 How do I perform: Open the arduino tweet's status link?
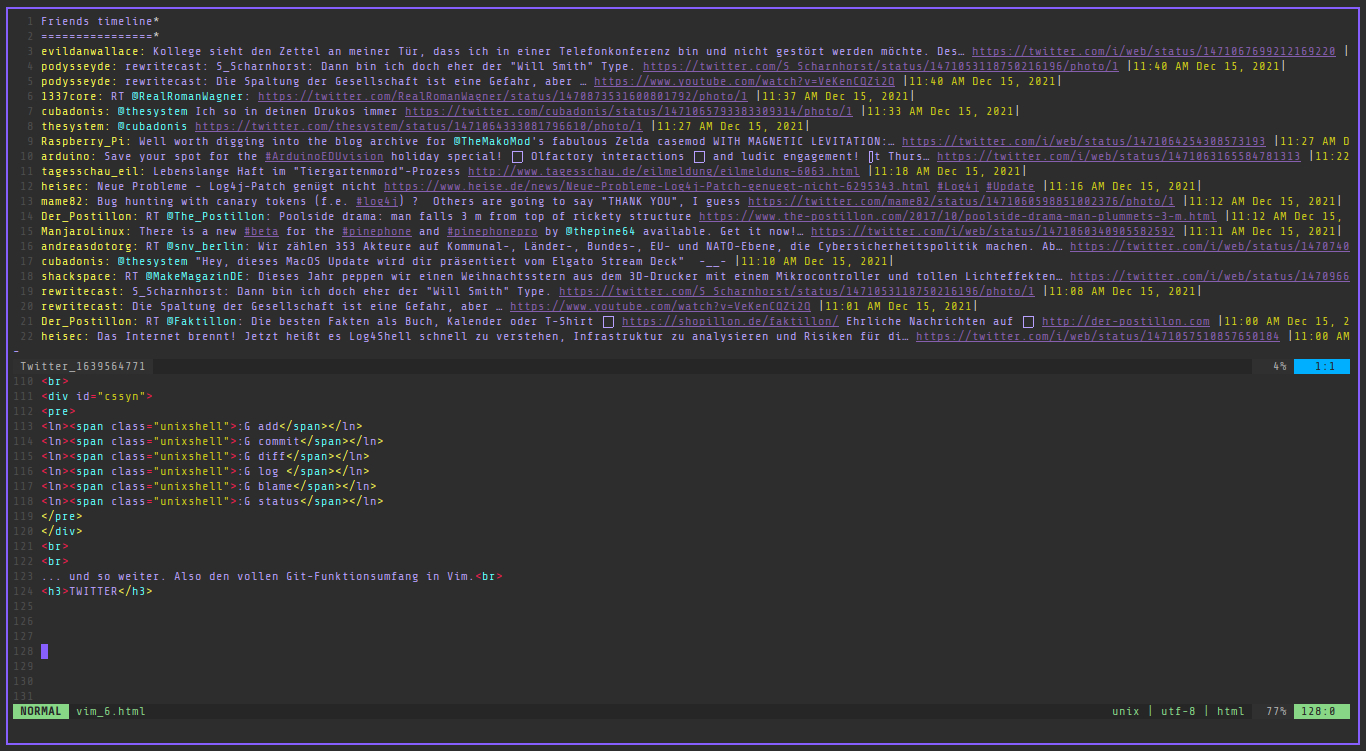click(x=1119, y=156)
